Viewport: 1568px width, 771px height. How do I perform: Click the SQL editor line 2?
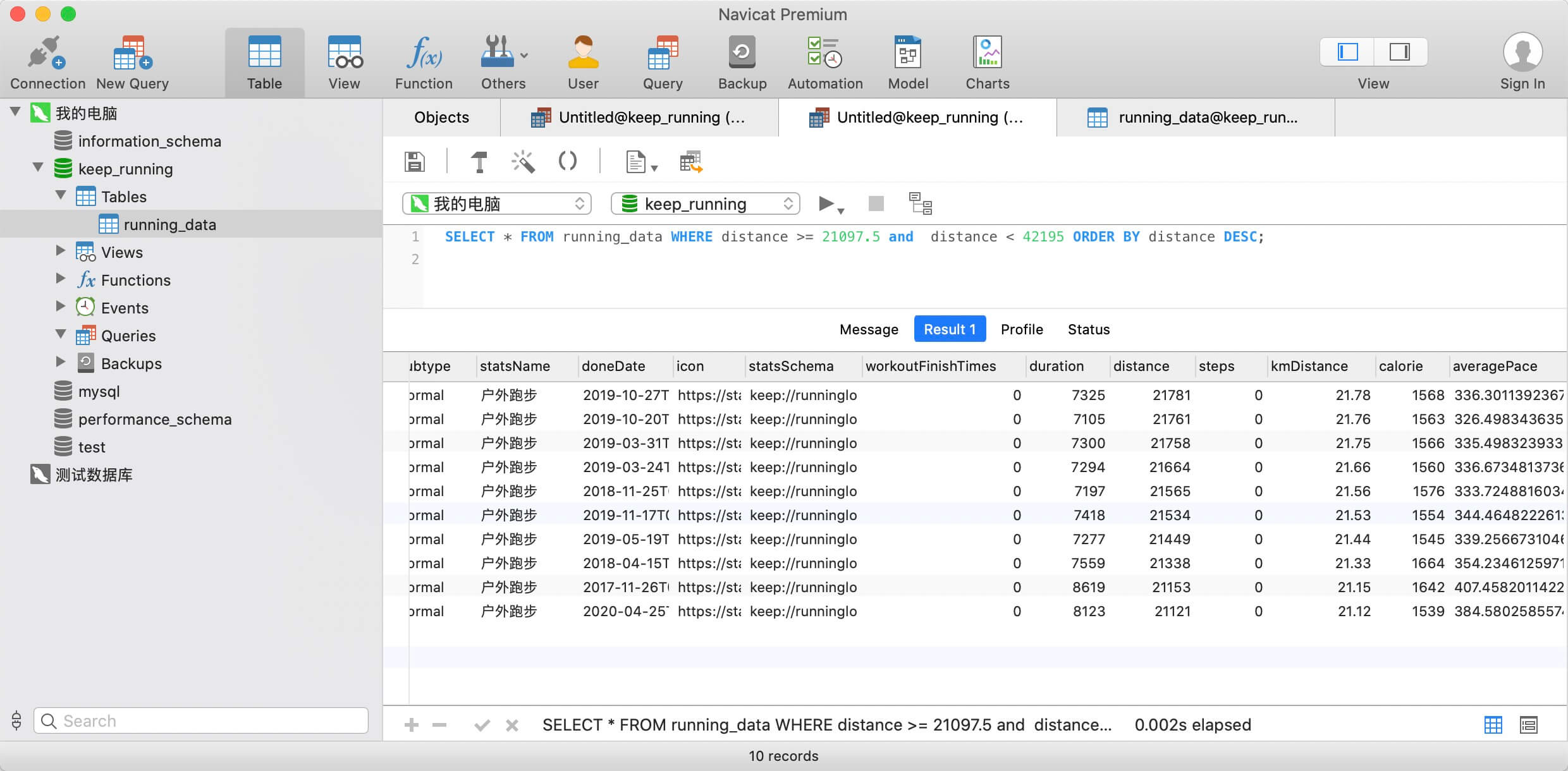tap(993, 259)
